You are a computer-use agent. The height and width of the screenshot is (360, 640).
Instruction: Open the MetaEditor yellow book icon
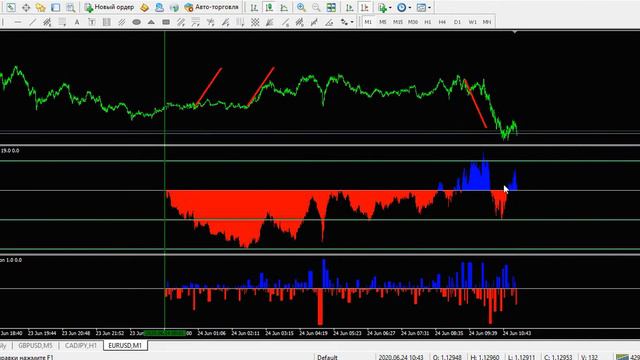(x=144, y=7)
